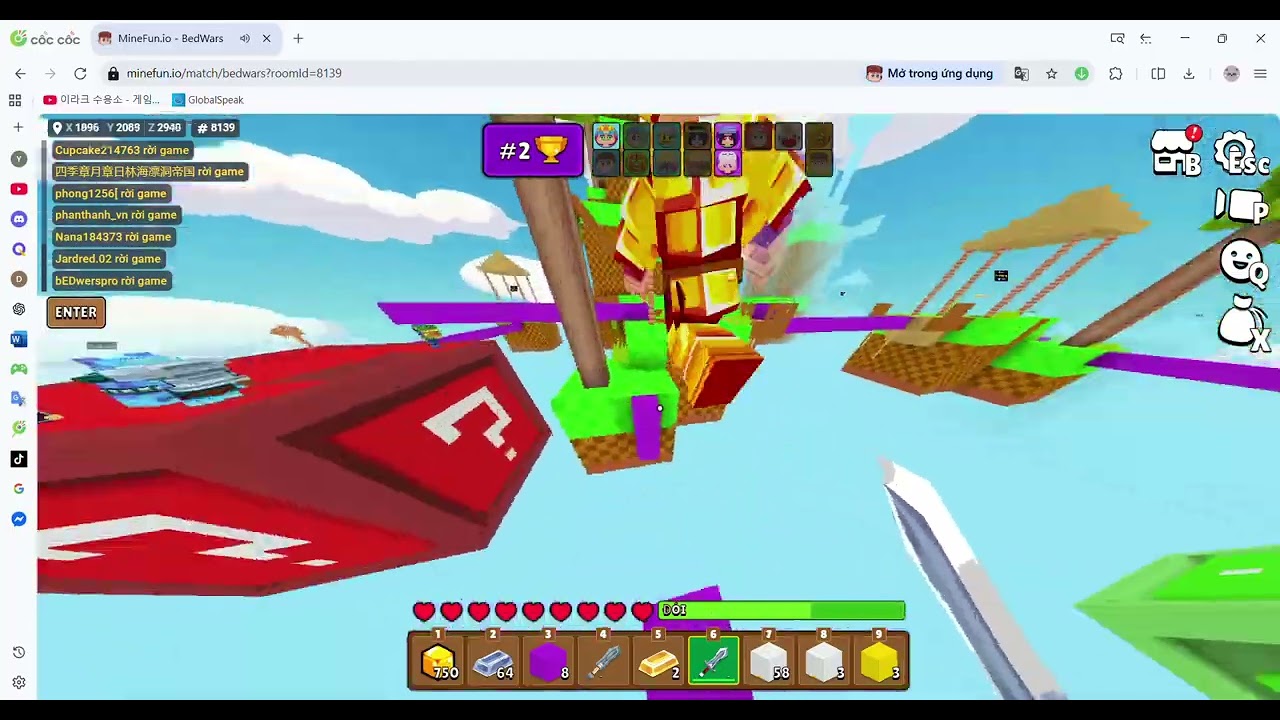Screen dimensions: 1280x720
Task: Click the green download arrow icon
Action: [1082, 74]
